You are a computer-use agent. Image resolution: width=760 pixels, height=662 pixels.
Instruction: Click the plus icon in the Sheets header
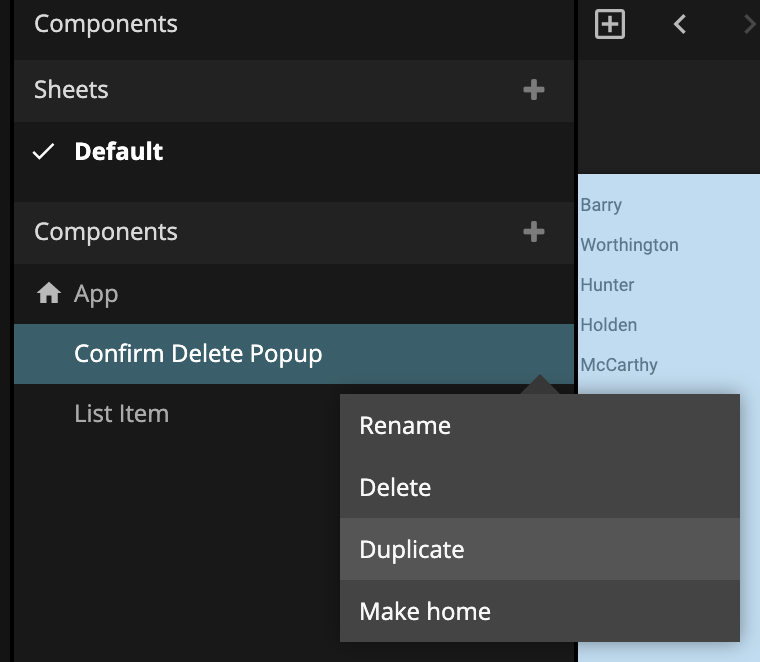[x=534, y=90]
